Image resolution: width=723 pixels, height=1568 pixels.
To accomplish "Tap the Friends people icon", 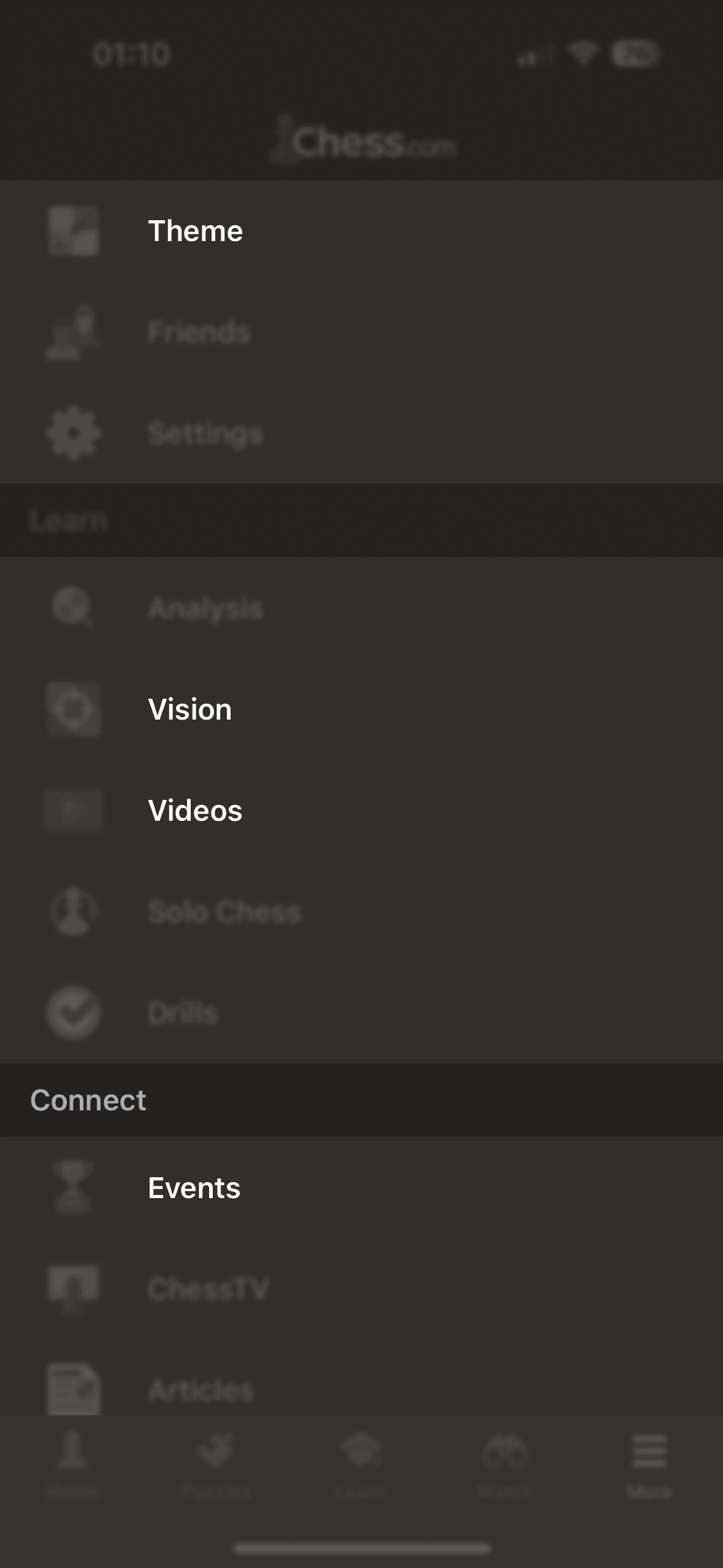I will tap(73, 332).
